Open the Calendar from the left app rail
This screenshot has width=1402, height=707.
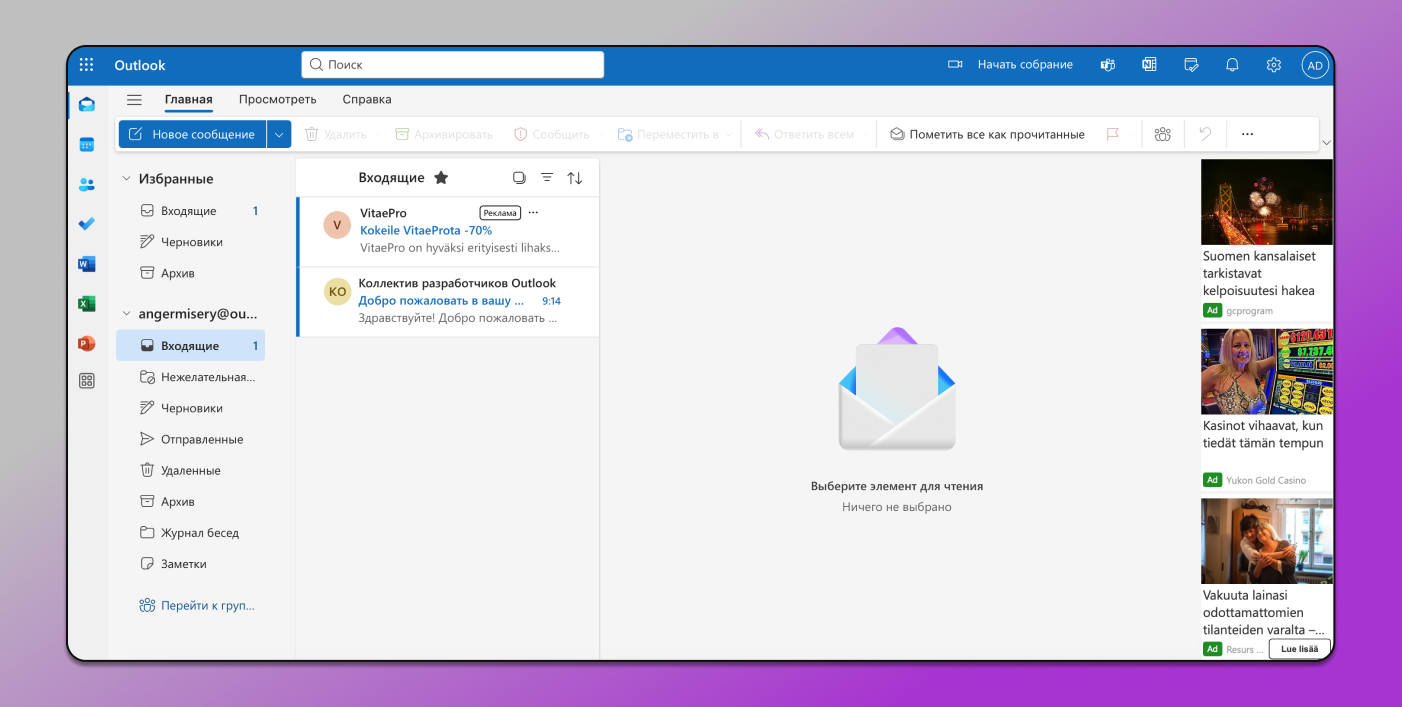coord(86,143)
